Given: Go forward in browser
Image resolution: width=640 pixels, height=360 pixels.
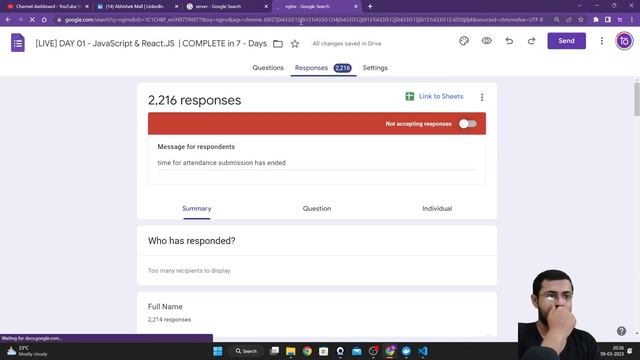Looking at the screenshot, I should tap(20, 20).
